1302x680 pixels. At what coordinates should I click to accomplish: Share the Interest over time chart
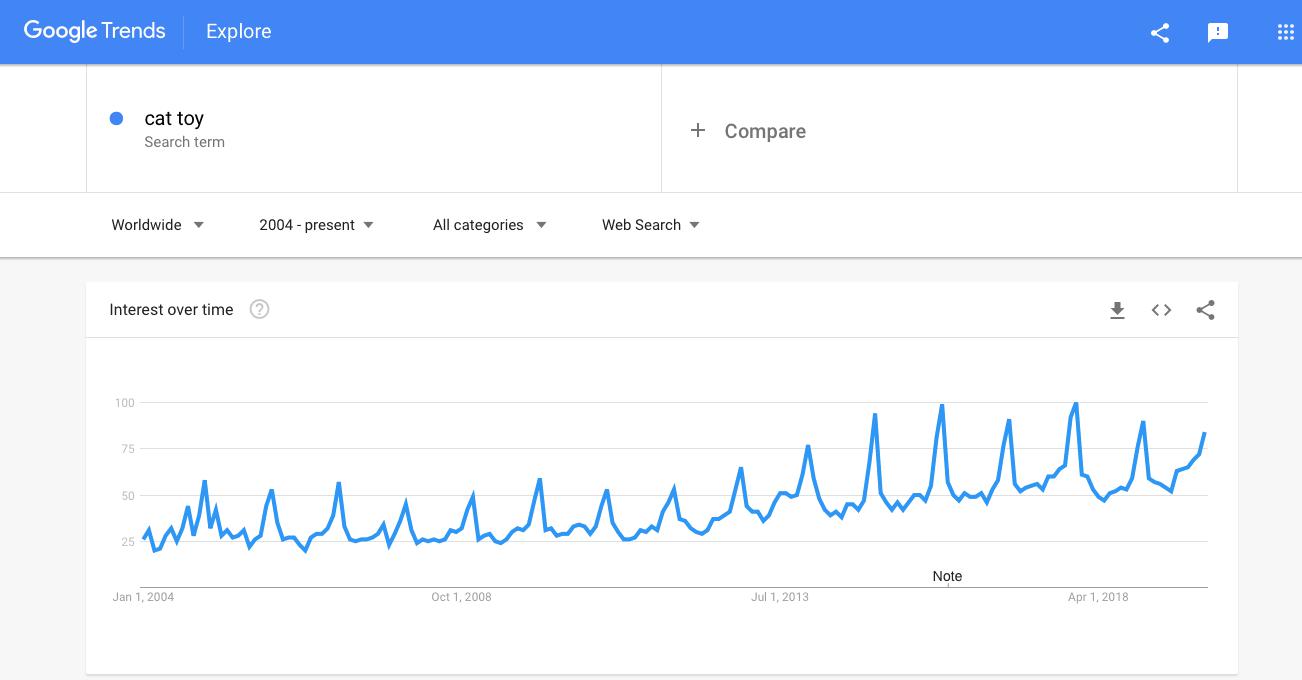coord(1206,310)
